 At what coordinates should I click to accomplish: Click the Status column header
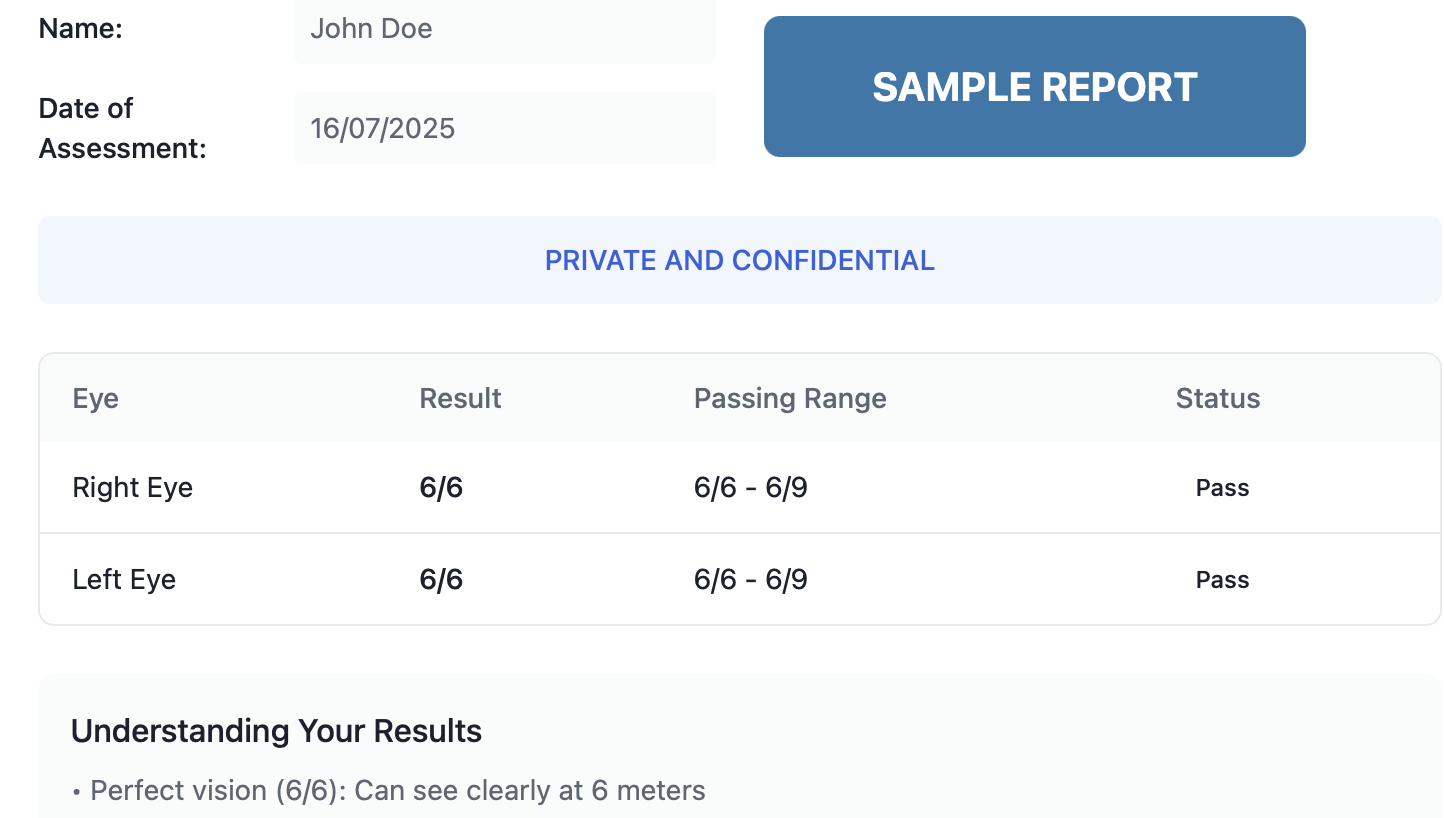click(x=1217, y=398)
